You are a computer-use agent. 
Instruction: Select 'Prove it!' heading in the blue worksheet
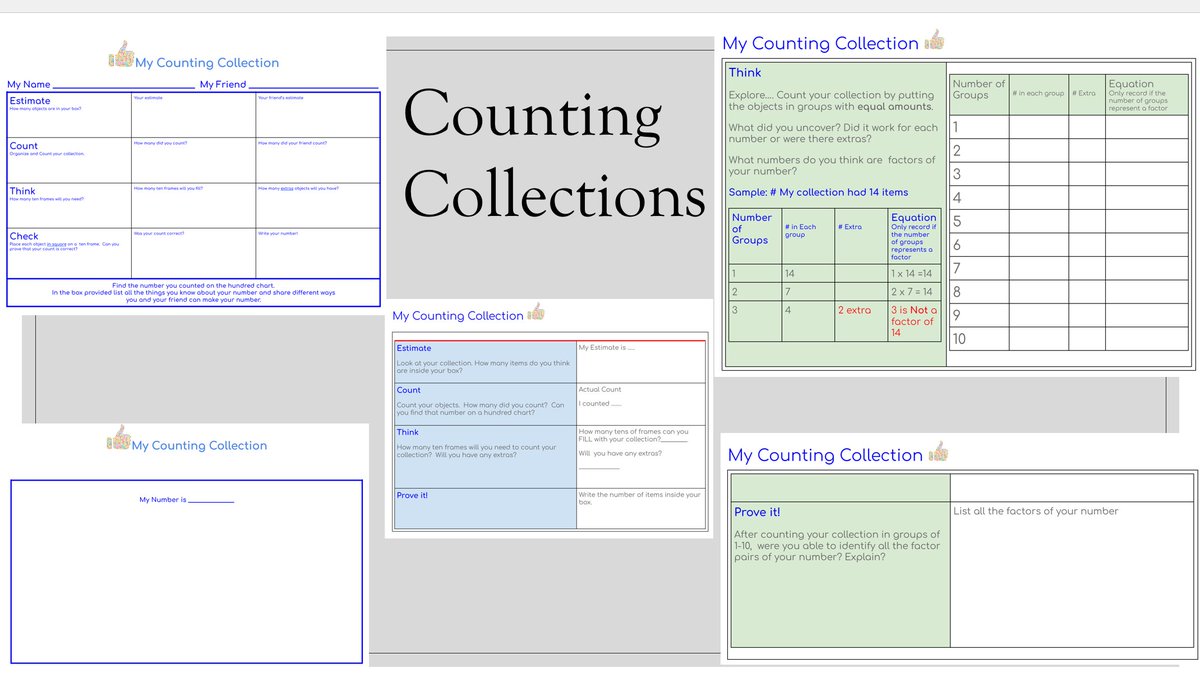(x=412, y=495)
